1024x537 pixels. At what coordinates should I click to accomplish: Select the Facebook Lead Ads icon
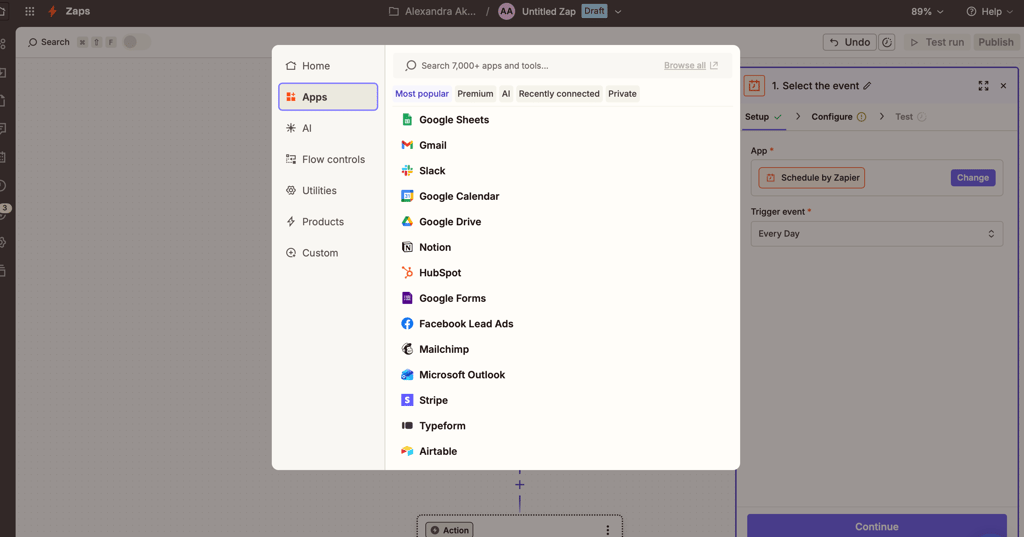407,323
